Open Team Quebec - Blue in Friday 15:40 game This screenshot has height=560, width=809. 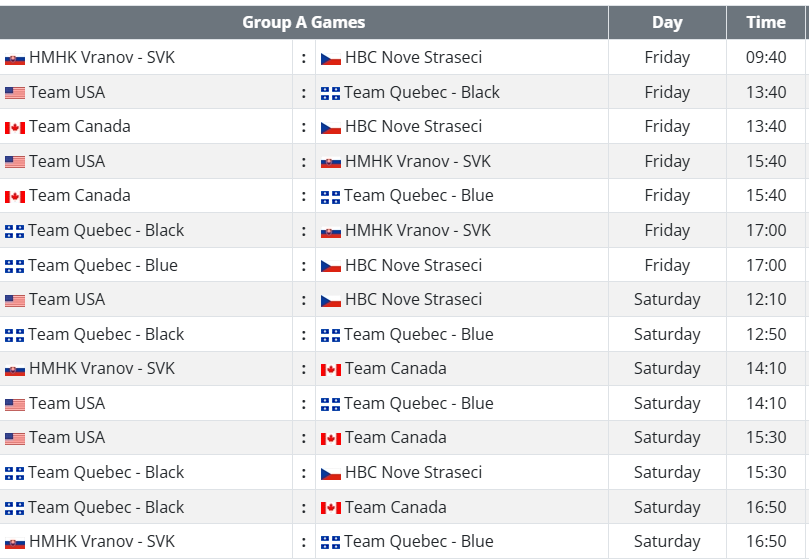(x=419, y=196)
